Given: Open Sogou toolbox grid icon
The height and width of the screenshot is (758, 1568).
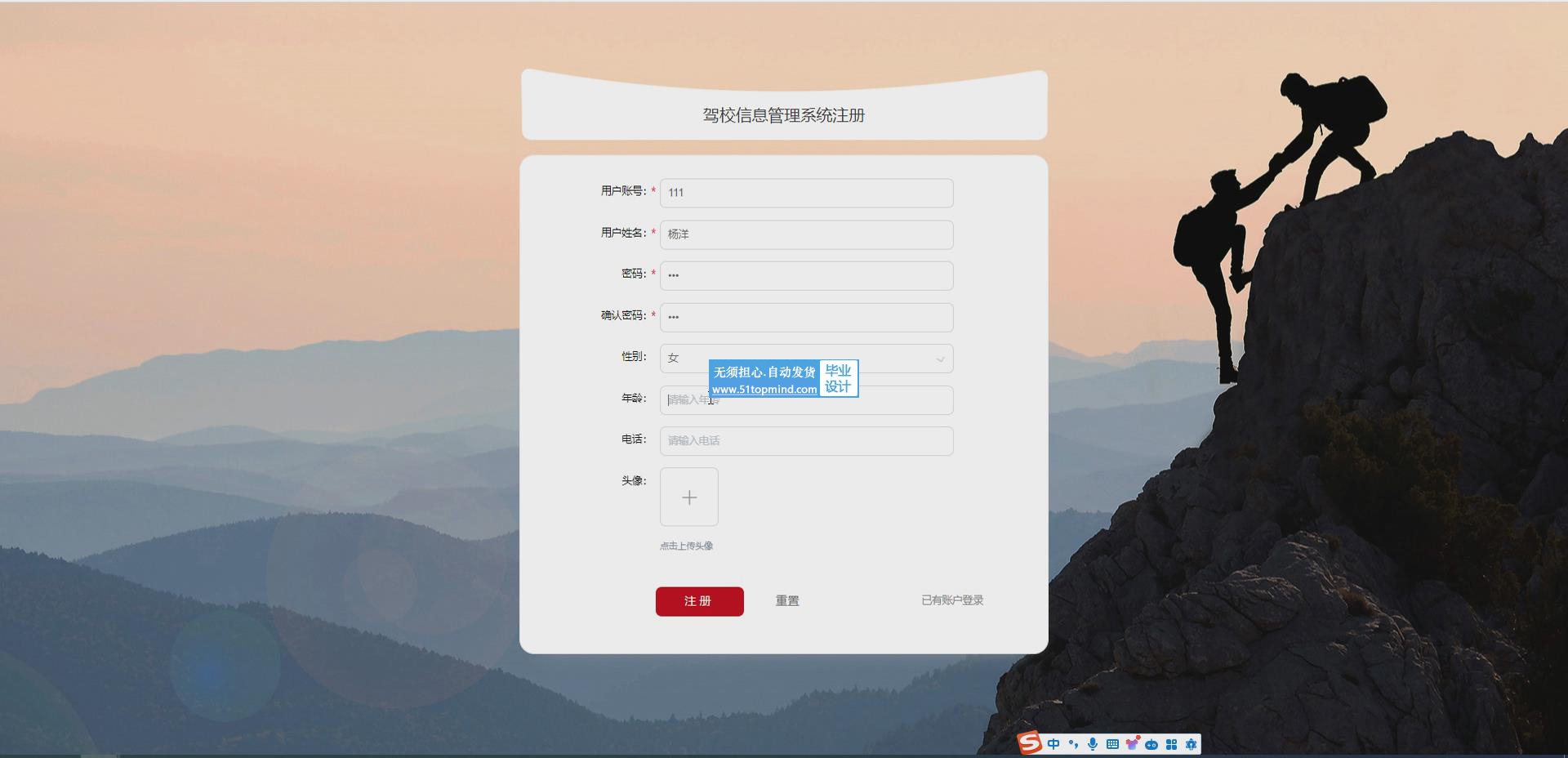Looking at the screenshot, I should 1171,744.
